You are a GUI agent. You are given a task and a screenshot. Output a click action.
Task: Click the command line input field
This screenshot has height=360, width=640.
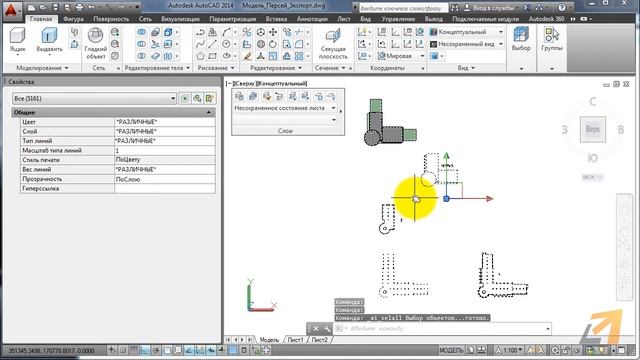[443, 329]
